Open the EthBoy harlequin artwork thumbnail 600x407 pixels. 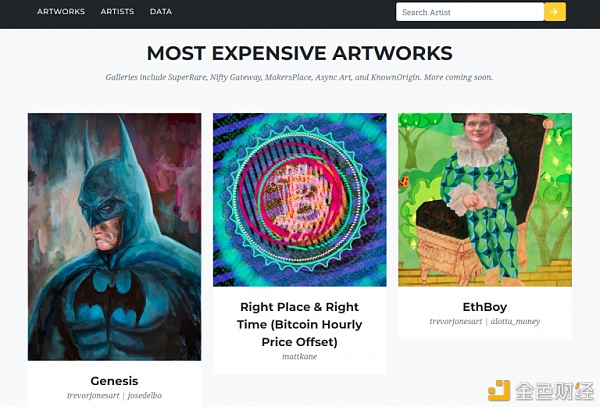(x=485, y=200)
